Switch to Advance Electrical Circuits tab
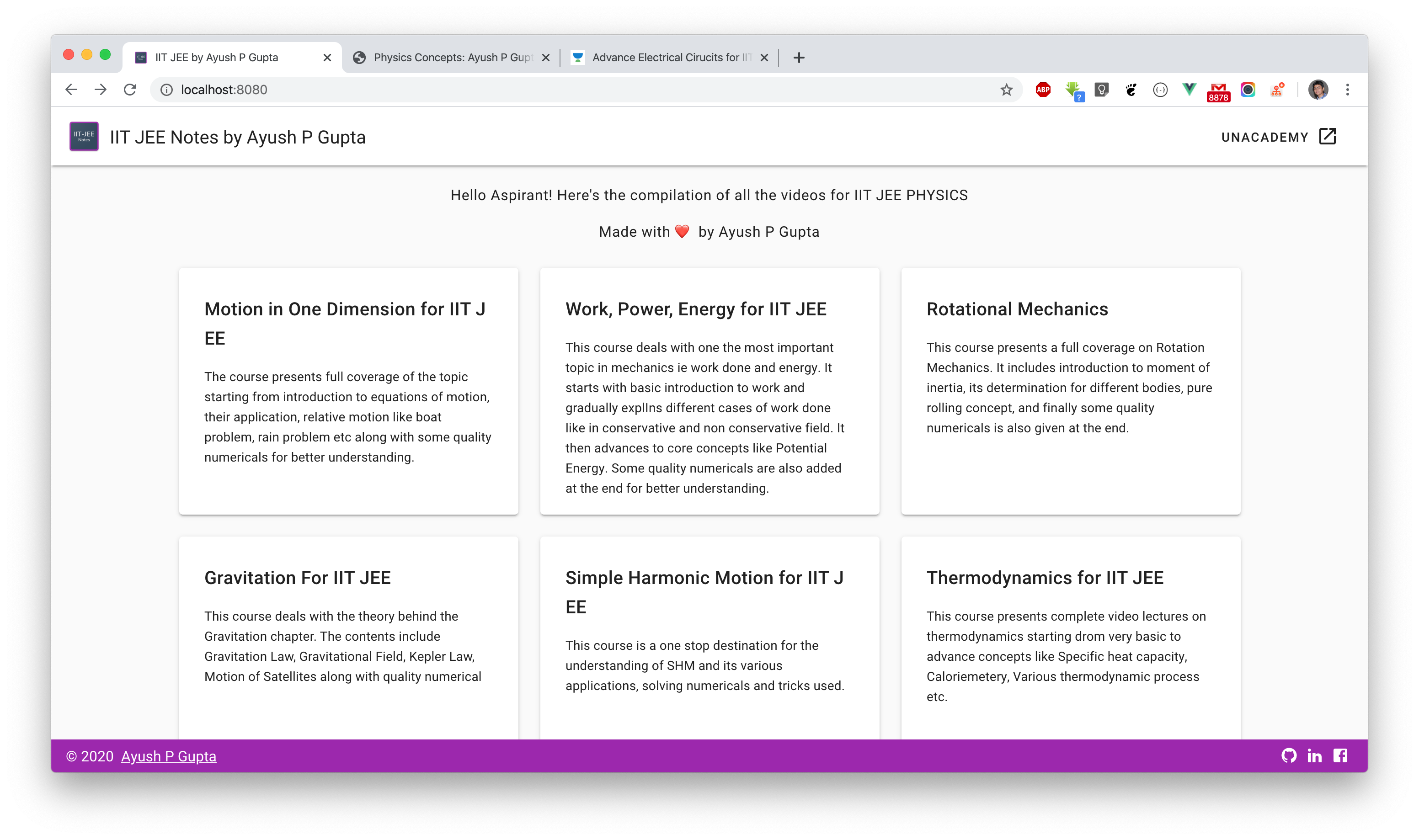Viewport: 1419px width, 840px height. click(x=665, y=57)
